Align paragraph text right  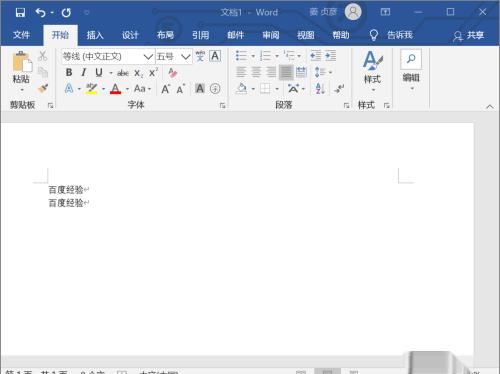click(271, 72)
